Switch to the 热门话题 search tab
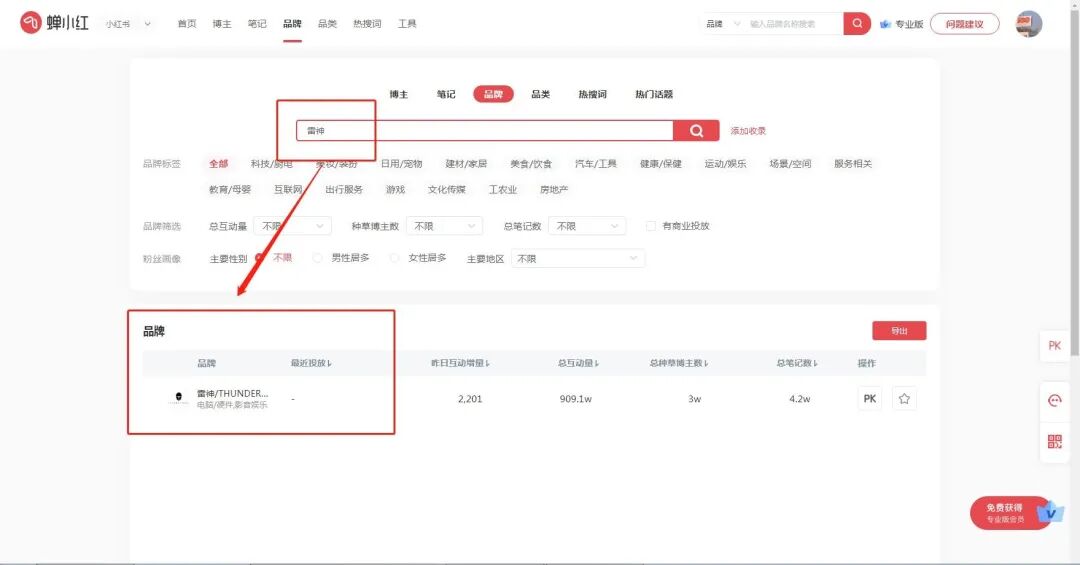 pos(654,94)
